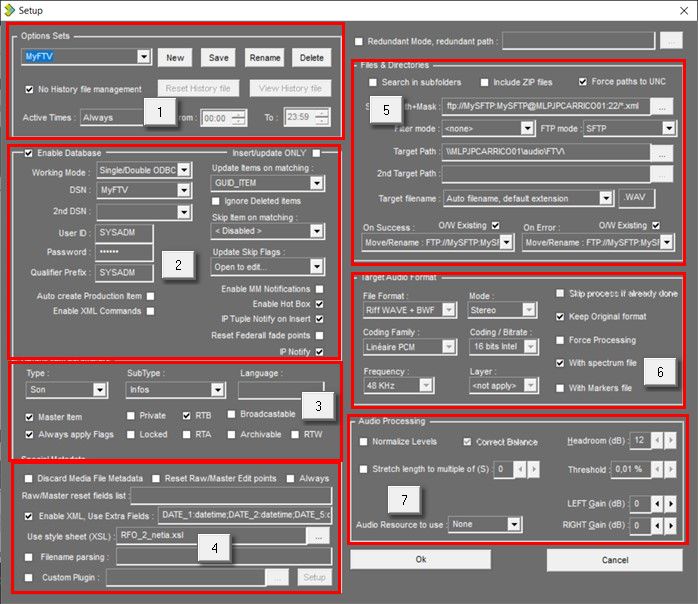Click the browse button beside 2nd Target Path

click(x=661, y=174)
